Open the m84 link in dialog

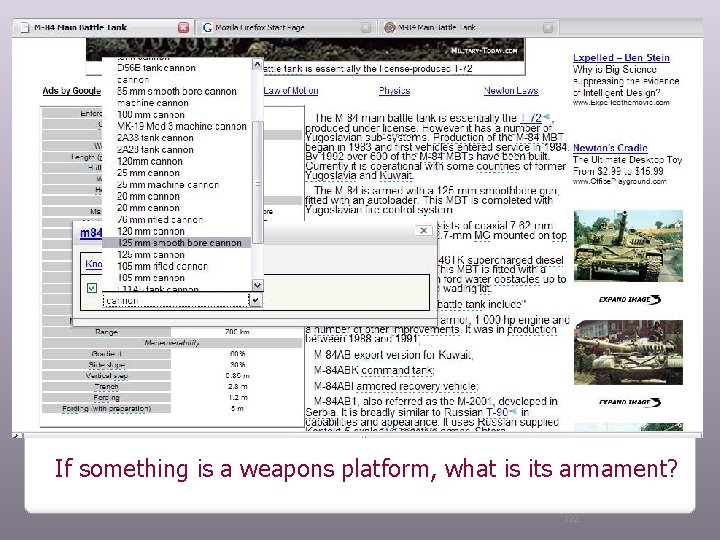(x=91, y=233)
